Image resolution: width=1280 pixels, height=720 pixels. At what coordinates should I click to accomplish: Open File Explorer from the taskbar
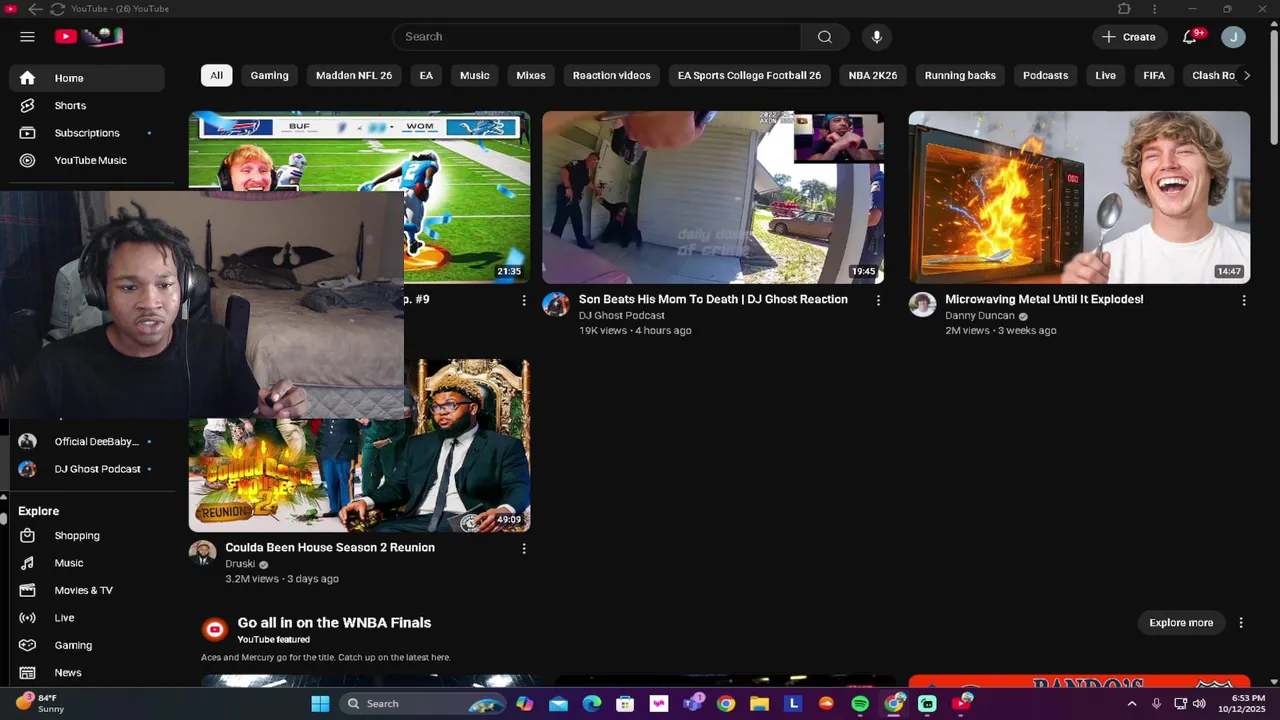pyautogui.click(x=759, y=704)
